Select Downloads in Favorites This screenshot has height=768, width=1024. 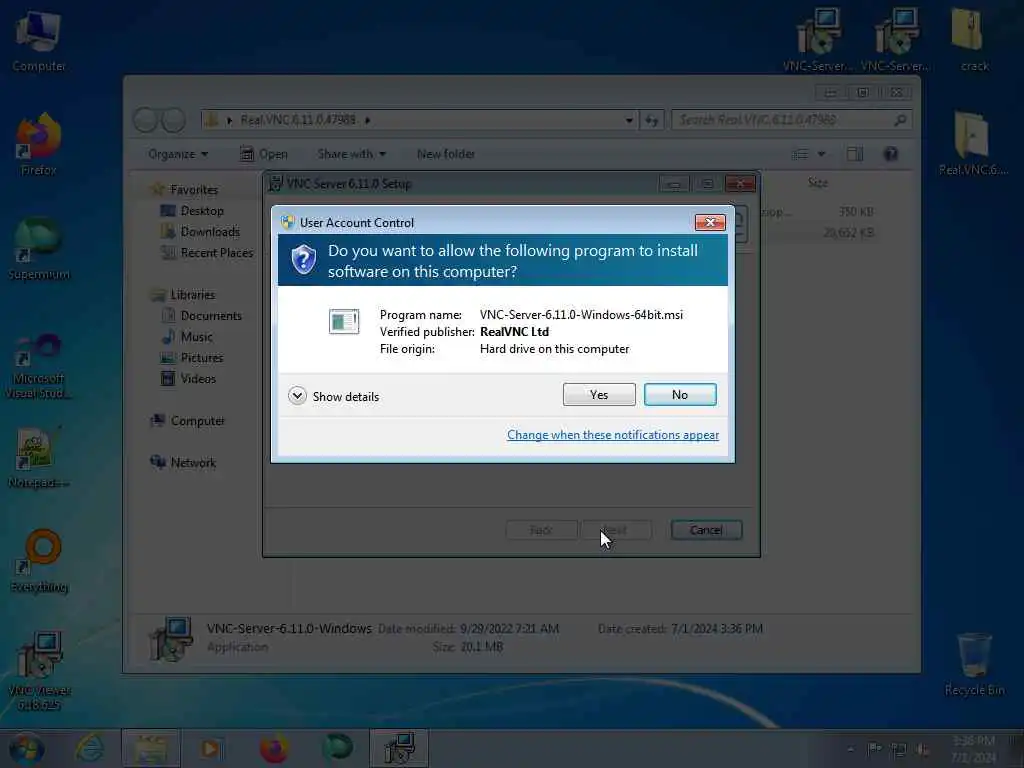point(210,232)
